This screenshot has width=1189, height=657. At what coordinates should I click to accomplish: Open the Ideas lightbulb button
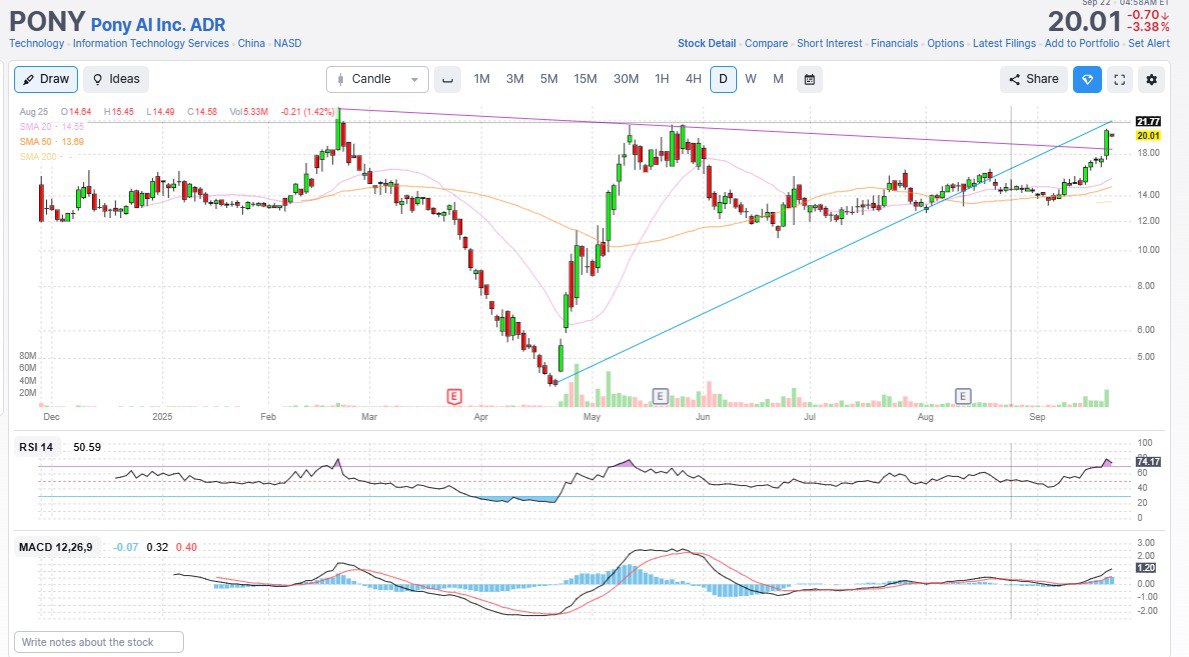coord(116,79)
